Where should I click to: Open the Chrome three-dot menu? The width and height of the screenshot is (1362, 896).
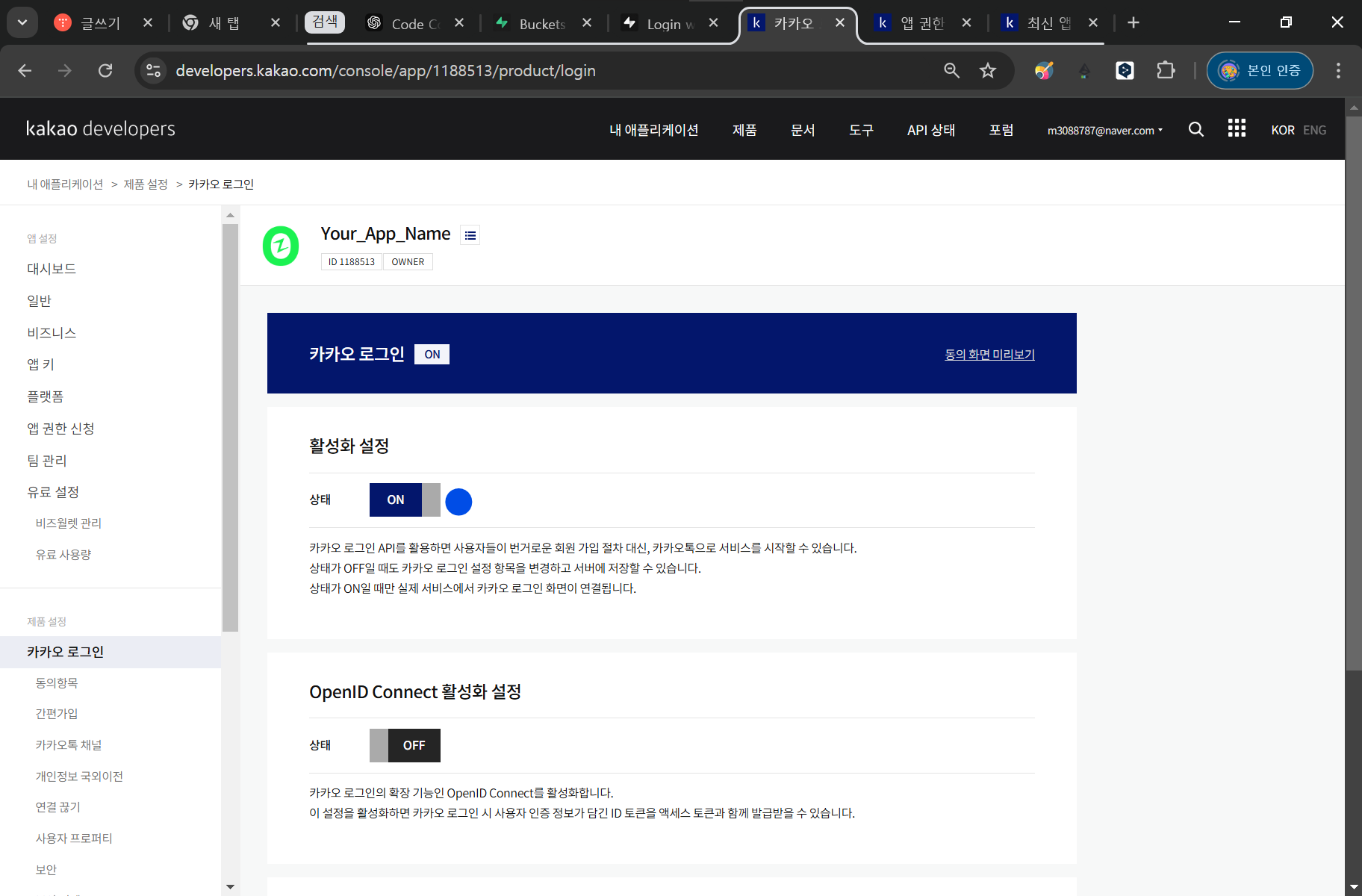tap(1338, 70)
